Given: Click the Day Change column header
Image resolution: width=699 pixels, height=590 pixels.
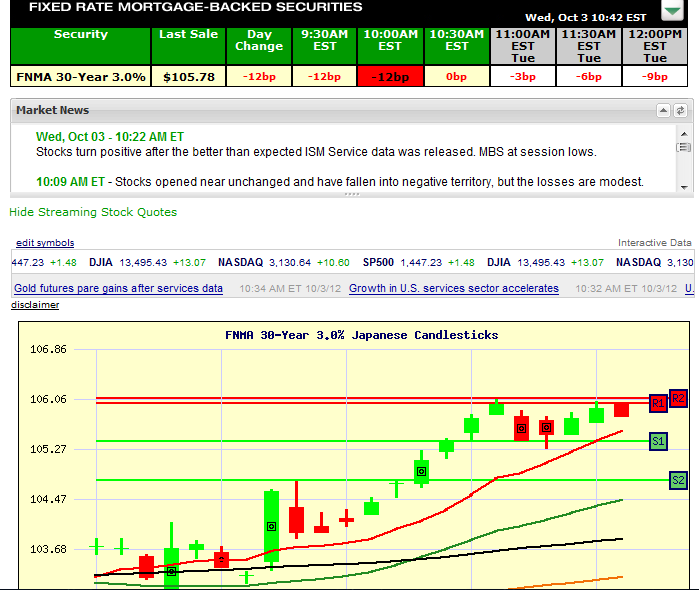Looking at the screenshot, I should tap(259, 46).
